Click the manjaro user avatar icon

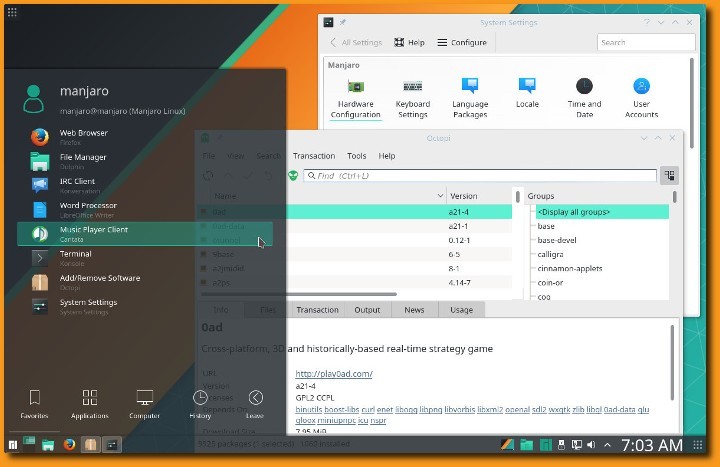tap(34, 99)
